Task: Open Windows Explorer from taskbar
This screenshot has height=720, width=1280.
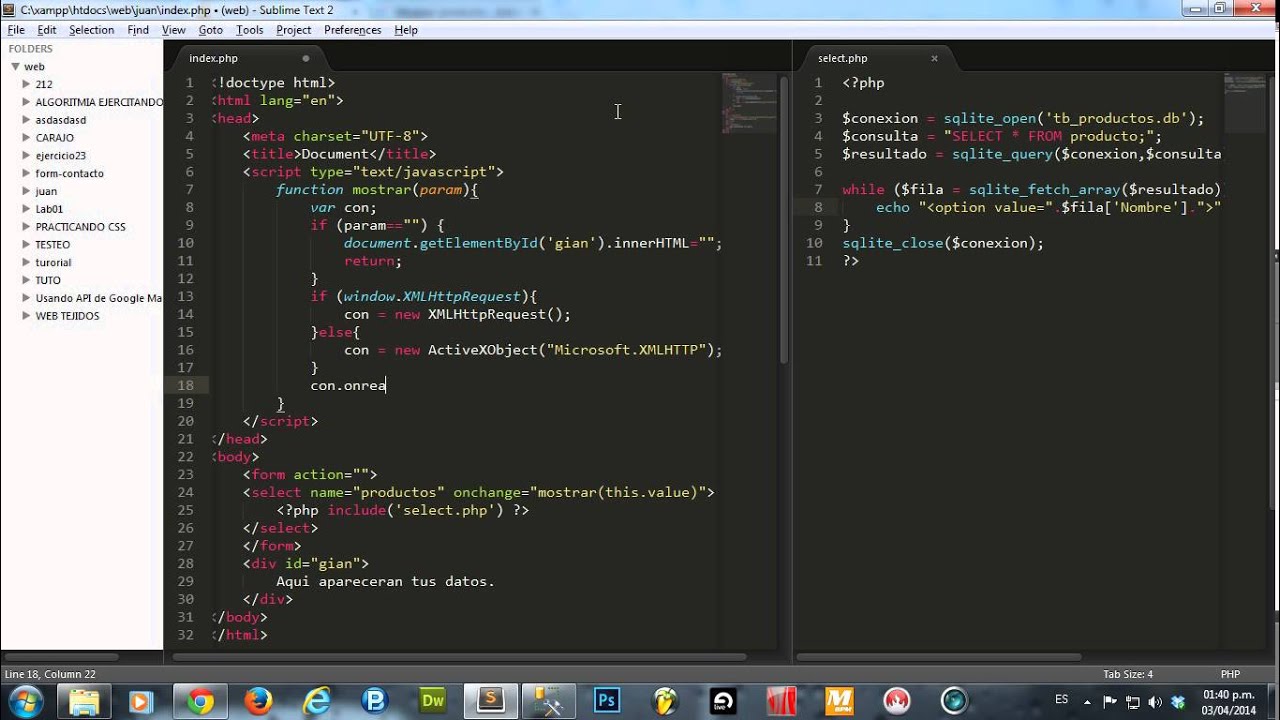Action: pyautogui.click(x=84, y=700)
